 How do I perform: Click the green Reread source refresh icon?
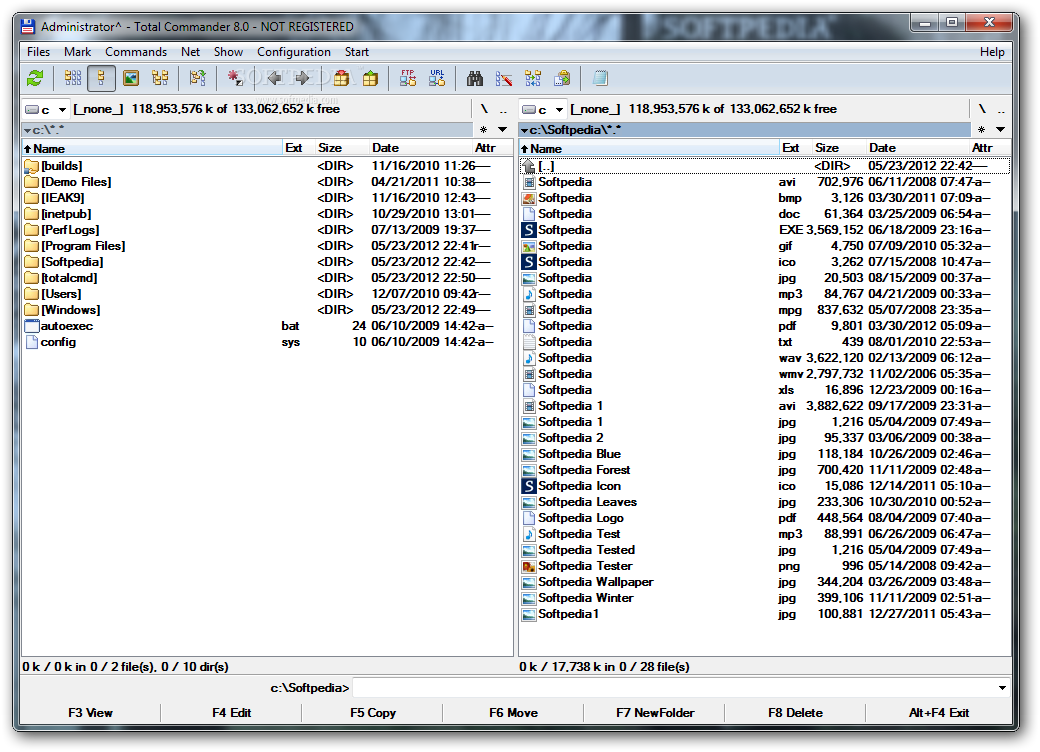pos(35,78)
